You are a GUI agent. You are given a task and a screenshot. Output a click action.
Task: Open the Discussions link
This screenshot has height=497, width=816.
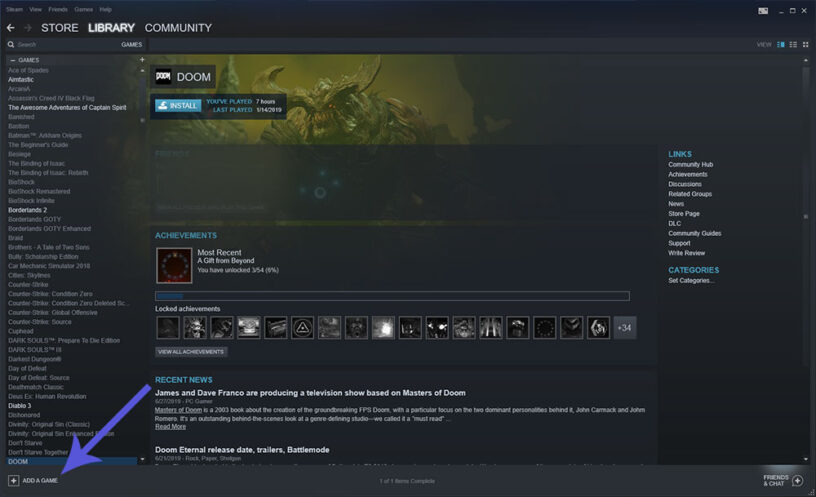click(x=685, y=184)
